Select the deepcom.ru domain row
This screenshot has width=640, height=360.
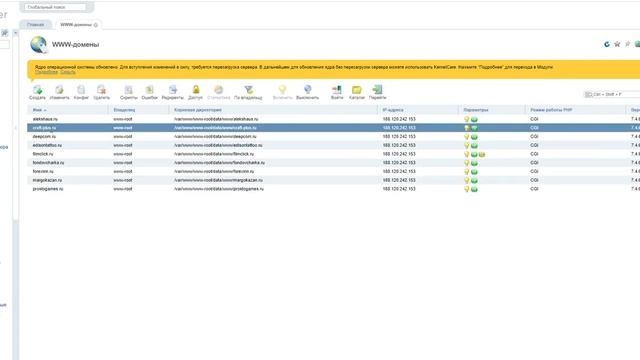333,137
